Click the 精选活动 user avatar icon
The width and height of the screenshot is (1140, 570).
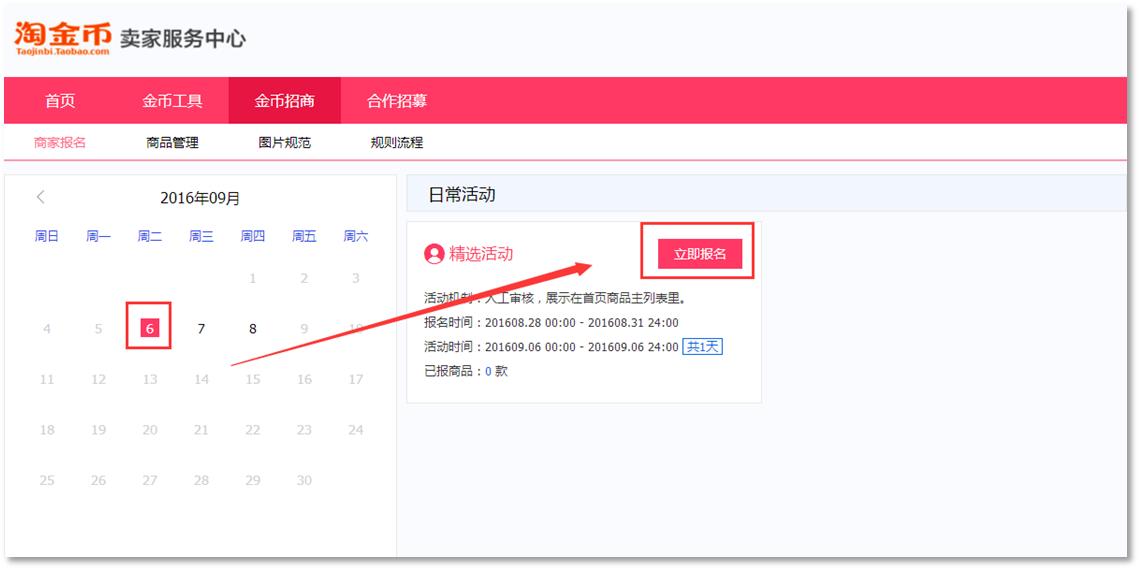[434, 254]
